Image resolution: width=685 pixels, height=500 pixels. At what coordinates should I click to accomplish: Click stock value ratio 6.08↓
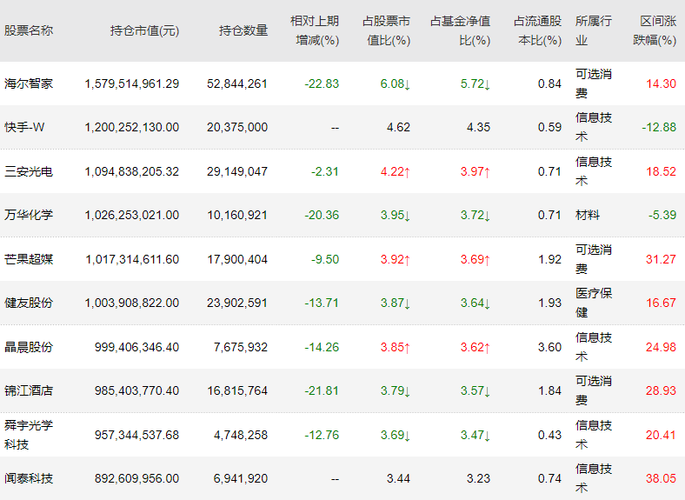395,83
